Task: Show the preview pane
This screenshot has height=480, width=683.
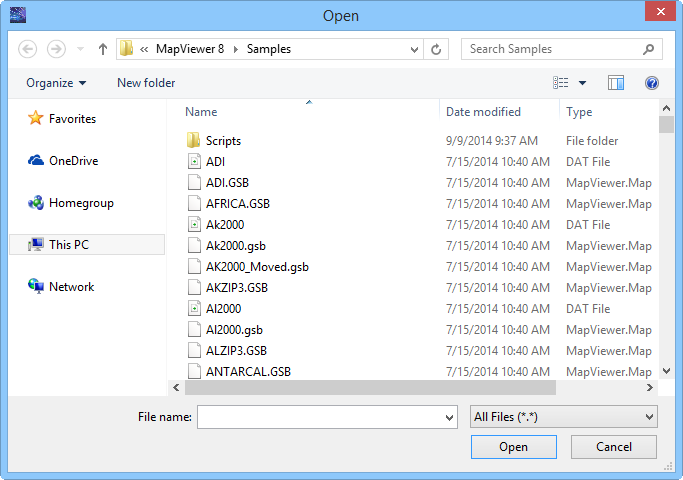Action: point(615,83)
